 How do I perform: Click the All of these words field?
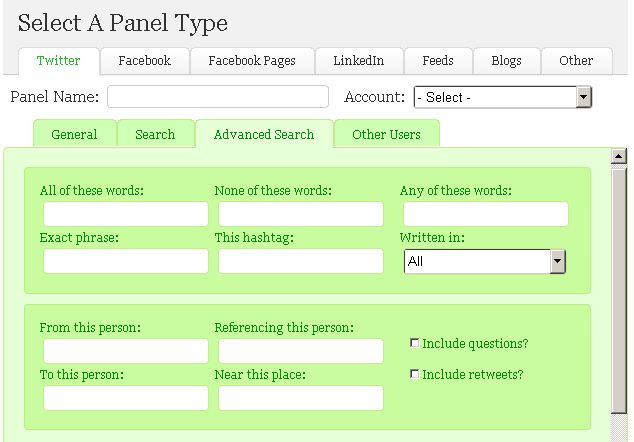[126, 214]
